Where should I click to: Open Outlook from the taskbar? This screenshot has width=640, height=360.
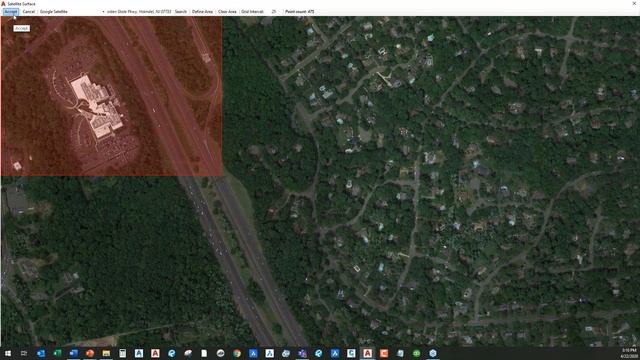pos(41,353)
